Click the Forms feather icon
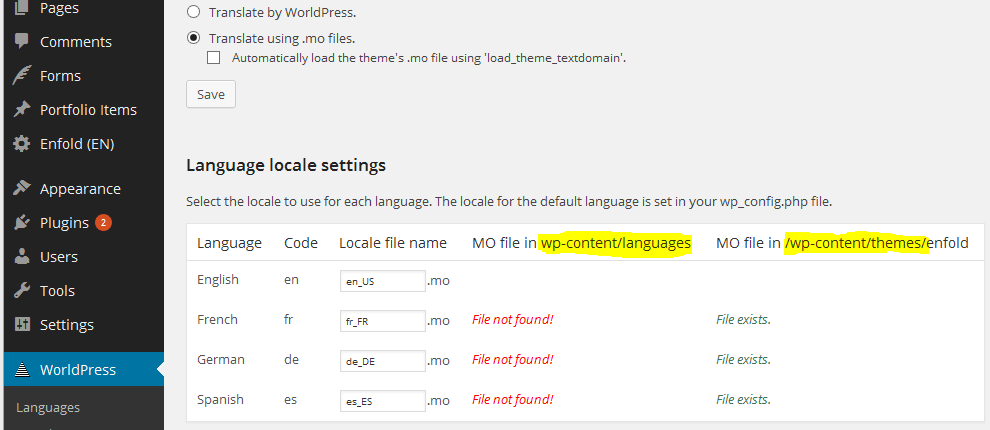990x430 pixels. (x=21, y=76)
